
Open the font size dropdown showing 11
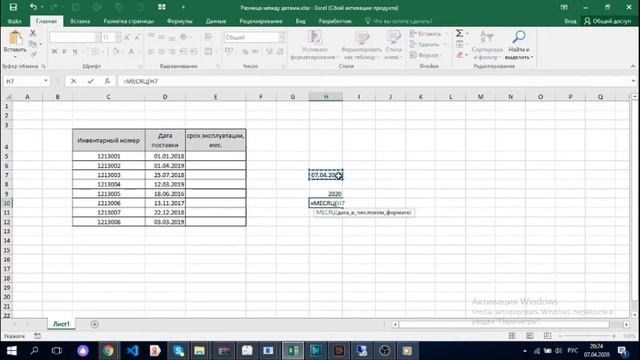point(118,37)
